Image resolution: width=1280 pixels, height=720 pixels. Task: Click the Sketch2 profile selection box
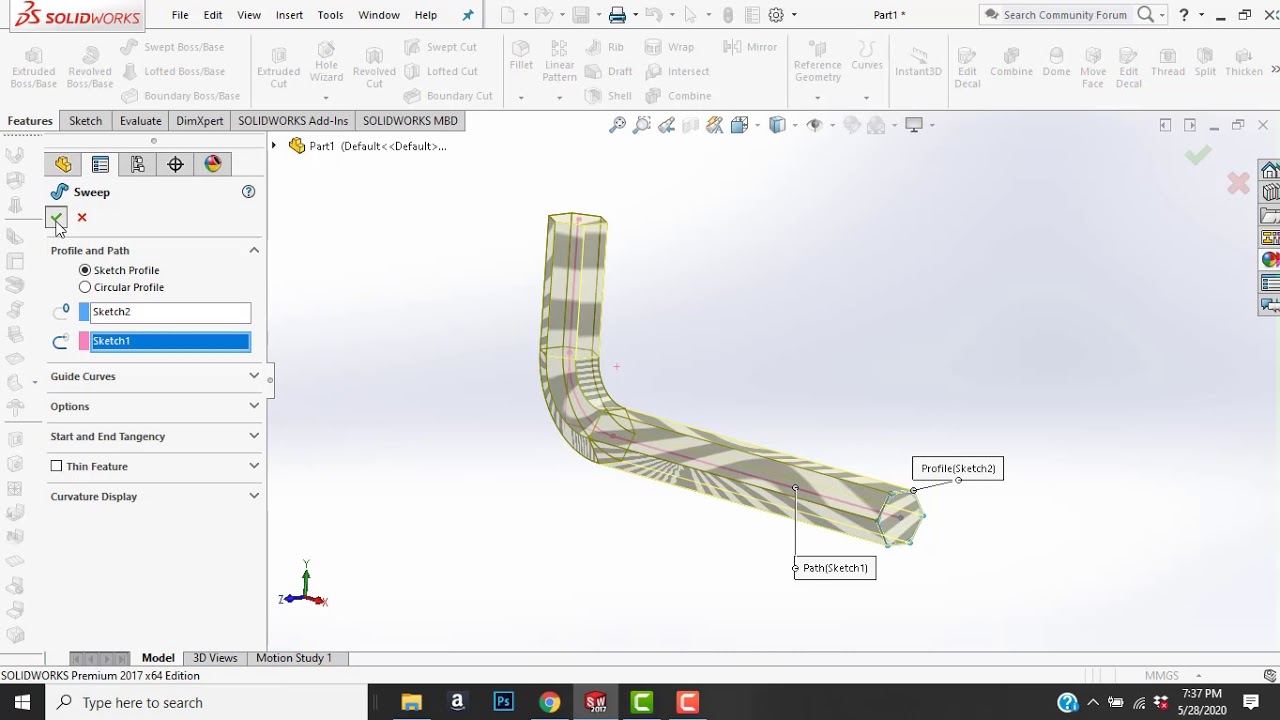pos(170,312)
